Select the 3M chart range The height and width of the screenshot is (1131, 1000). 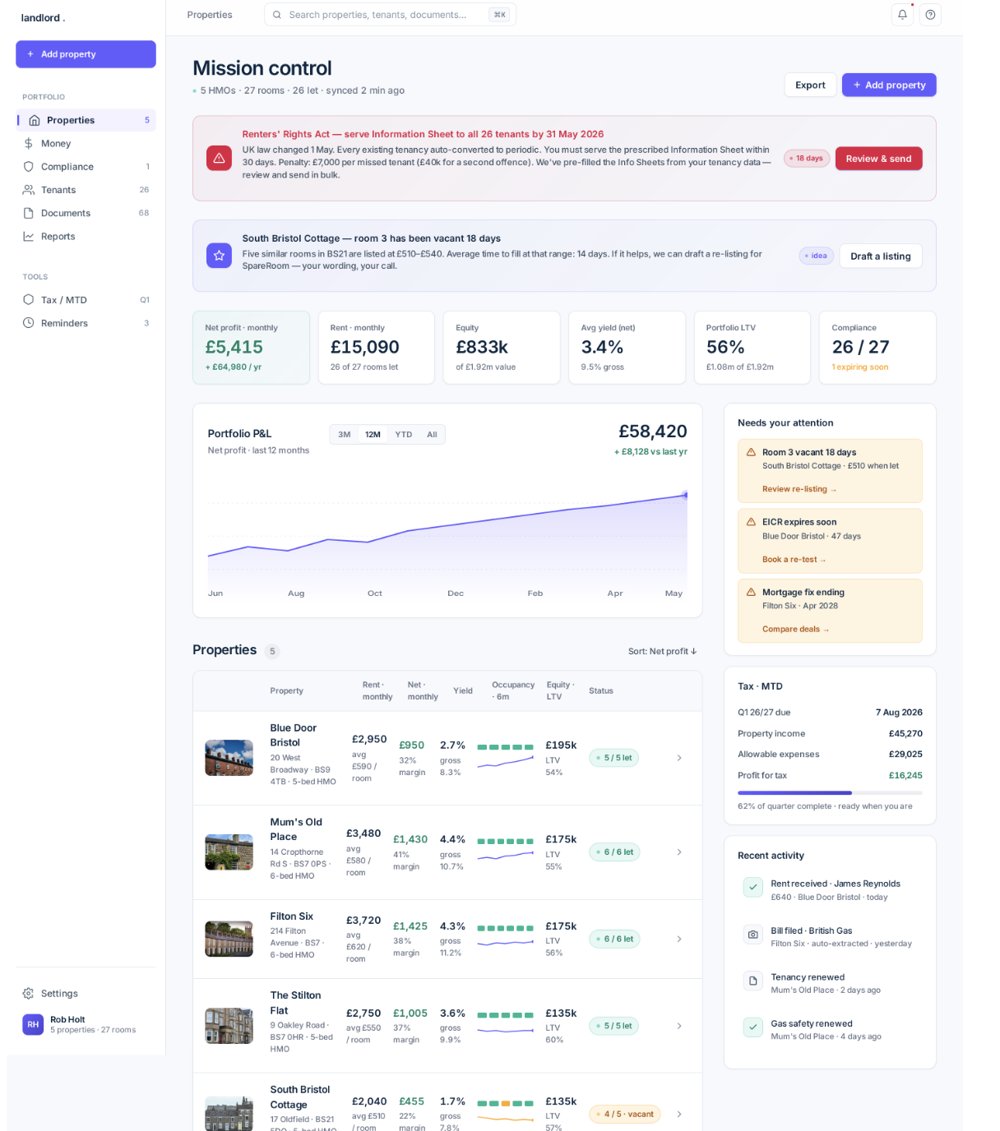click(x=344, y=434)
